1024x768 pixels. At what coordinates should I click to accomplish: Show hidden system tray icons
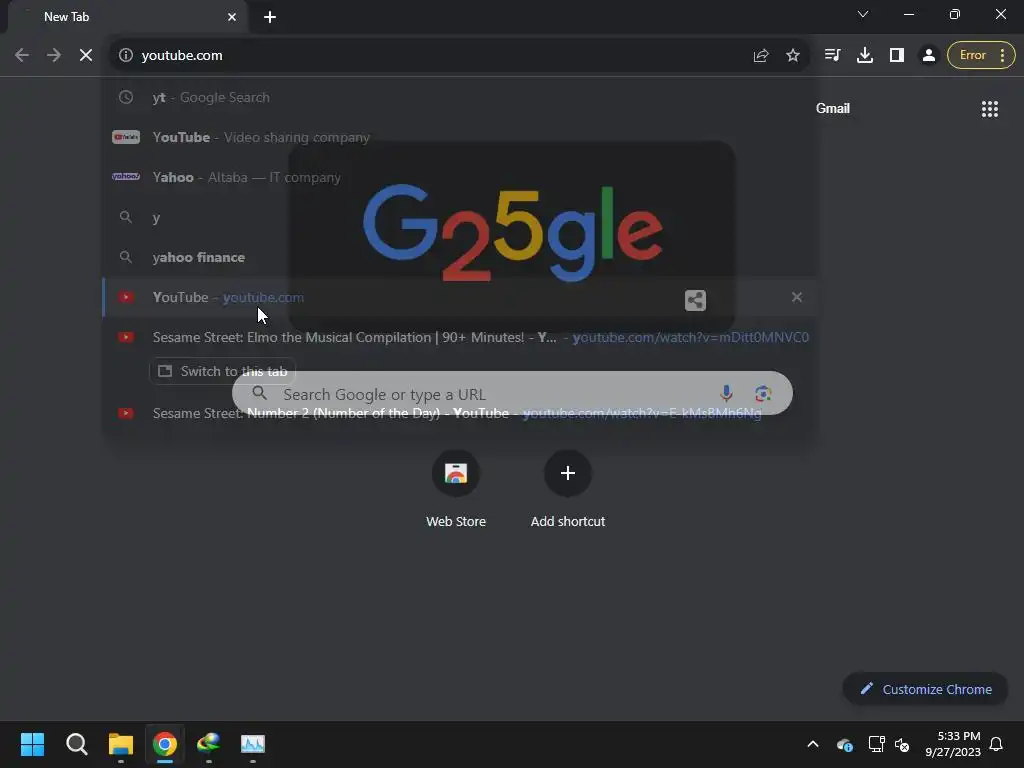pos(813,744)
